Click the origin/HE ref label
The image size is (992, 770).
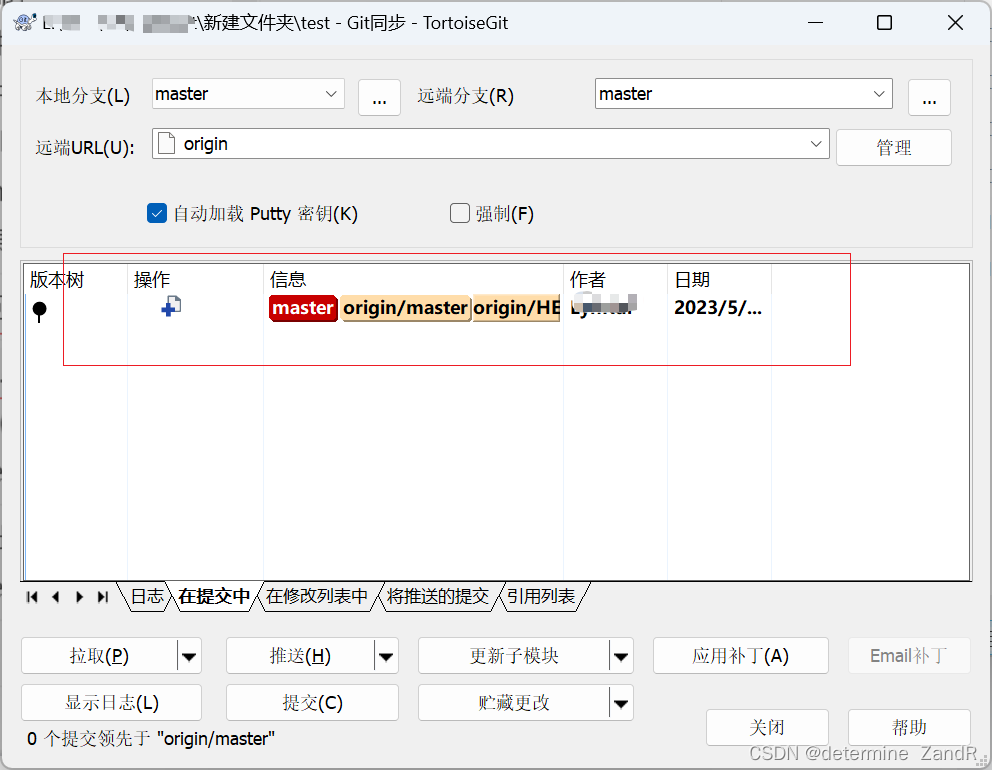516,308
